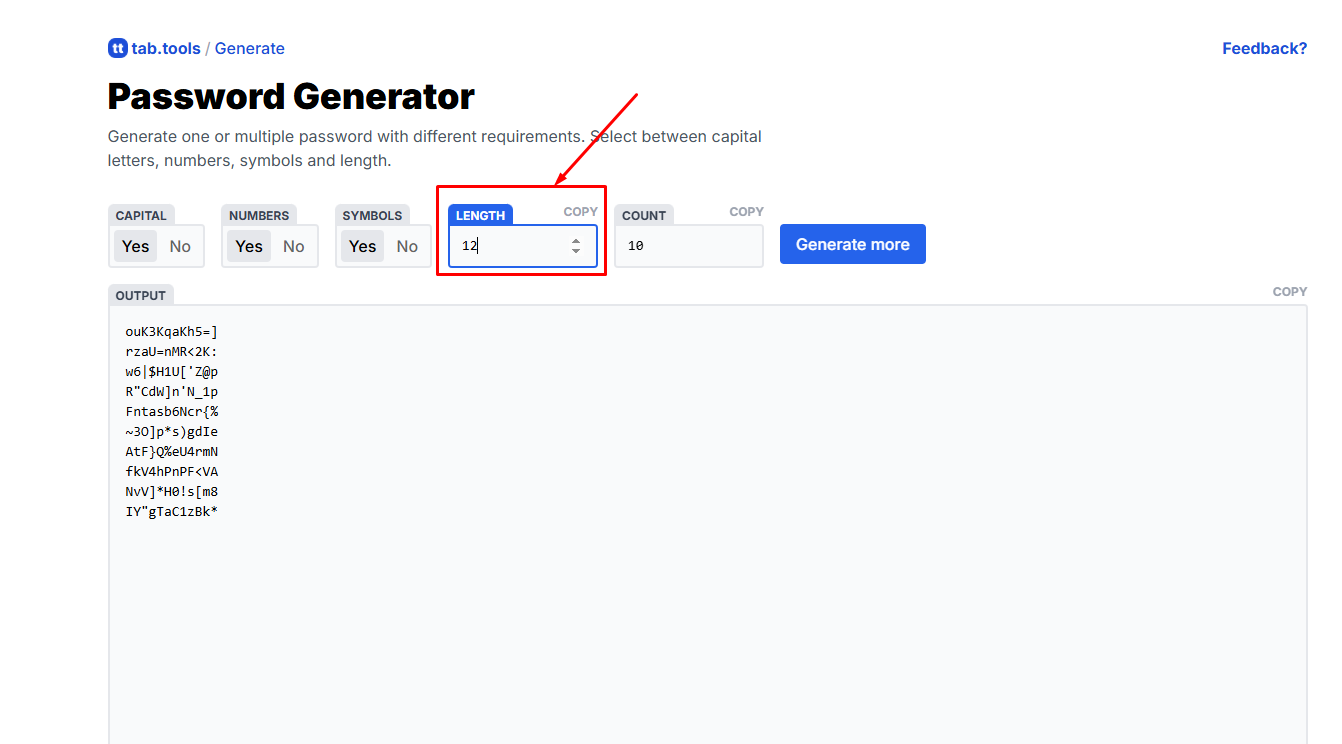Click the OUTPUT section label
The height and width of the screenshot is (744, 1342).
point(140,295)
